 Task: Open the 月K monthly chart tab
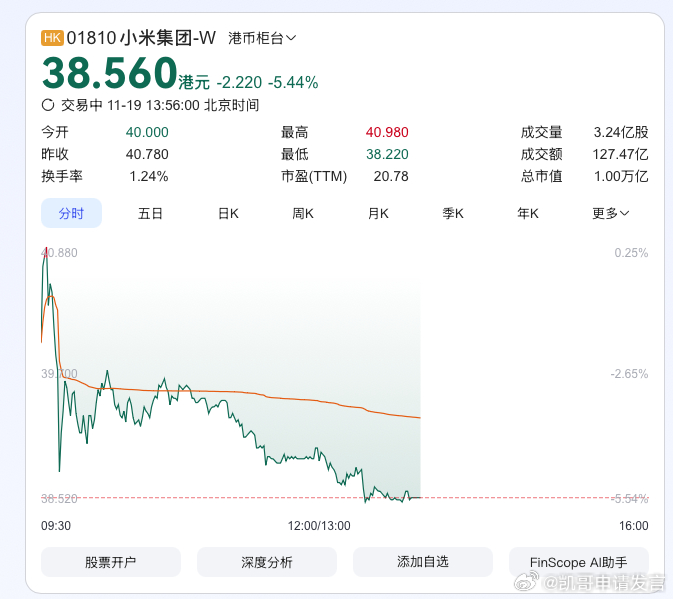378,213
